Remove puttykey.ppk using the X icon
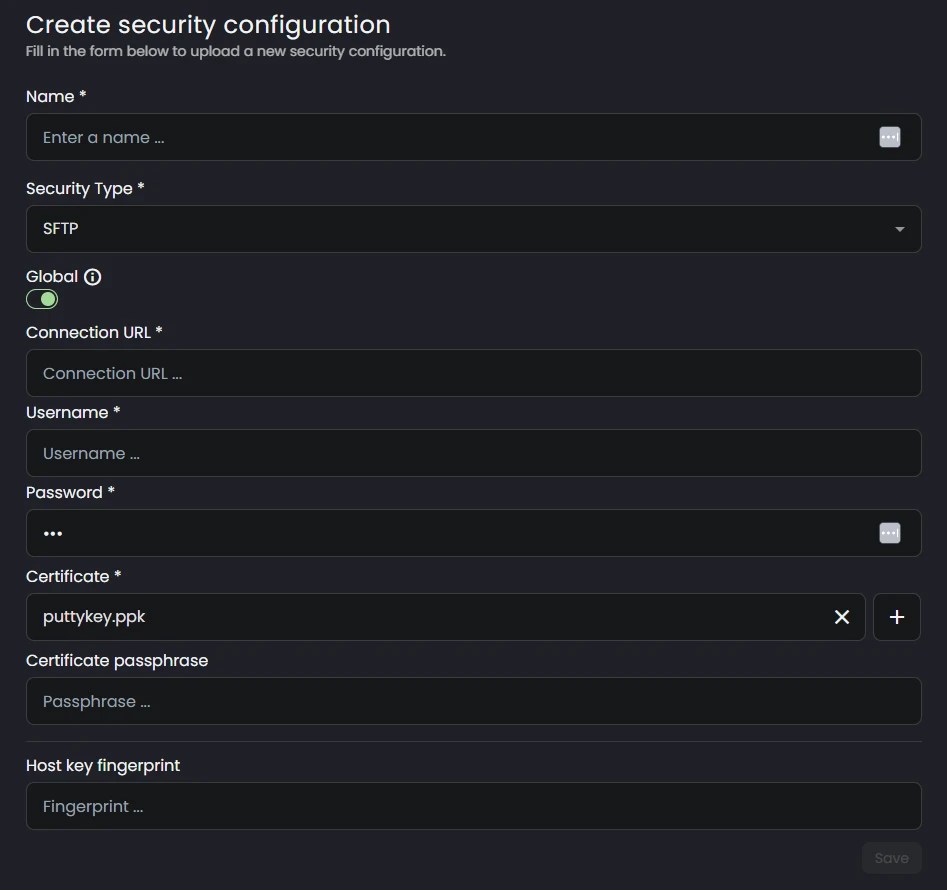The height and width of the screenshot is (890, 947). point(841,617)
